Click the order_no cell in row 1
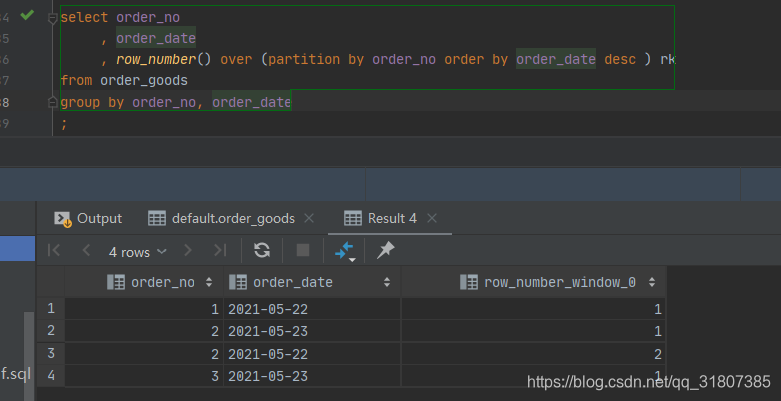Image resolution: width=781 pixels, height=401 pixels. coord(144,309)
